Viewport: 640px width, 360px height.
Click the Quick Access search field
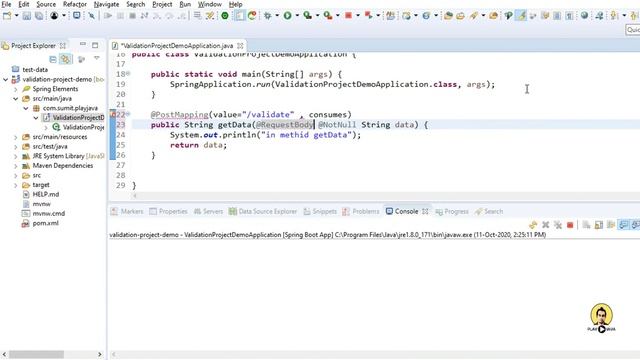pyautogui.click(x=633, y=30)
